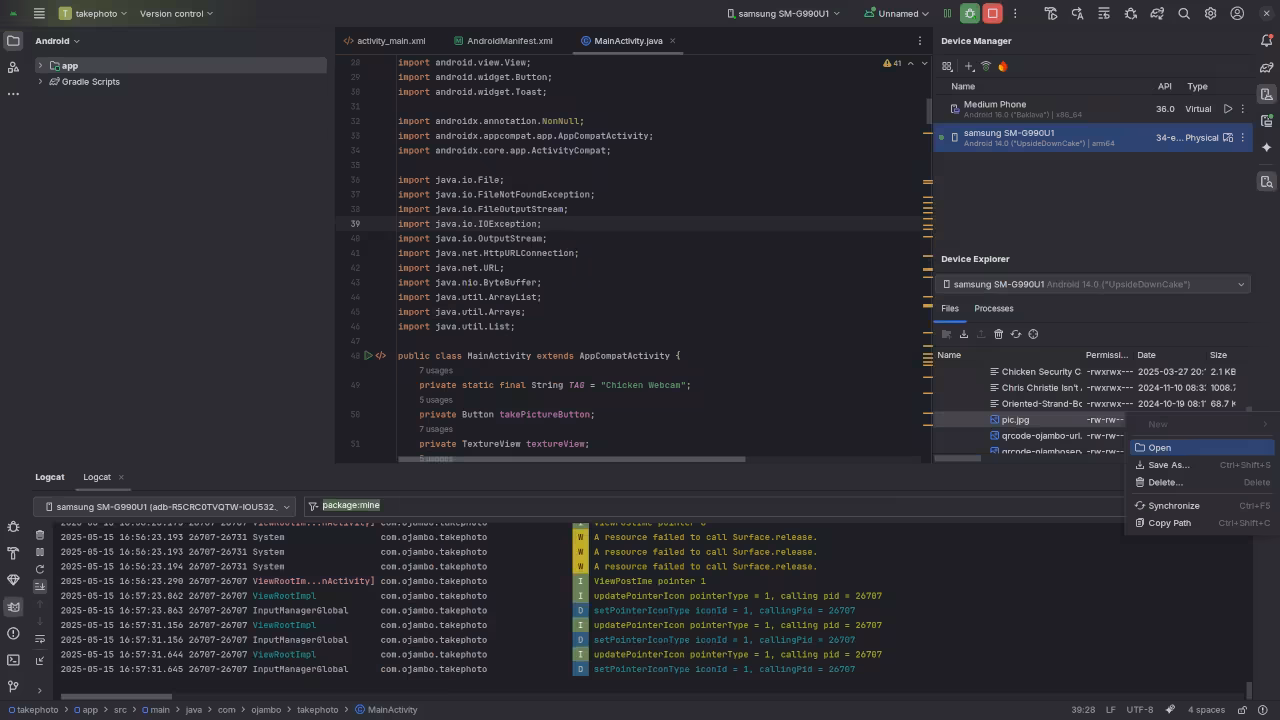
Task: Add a new device with plus icon
Action: [x=968, y=66]
